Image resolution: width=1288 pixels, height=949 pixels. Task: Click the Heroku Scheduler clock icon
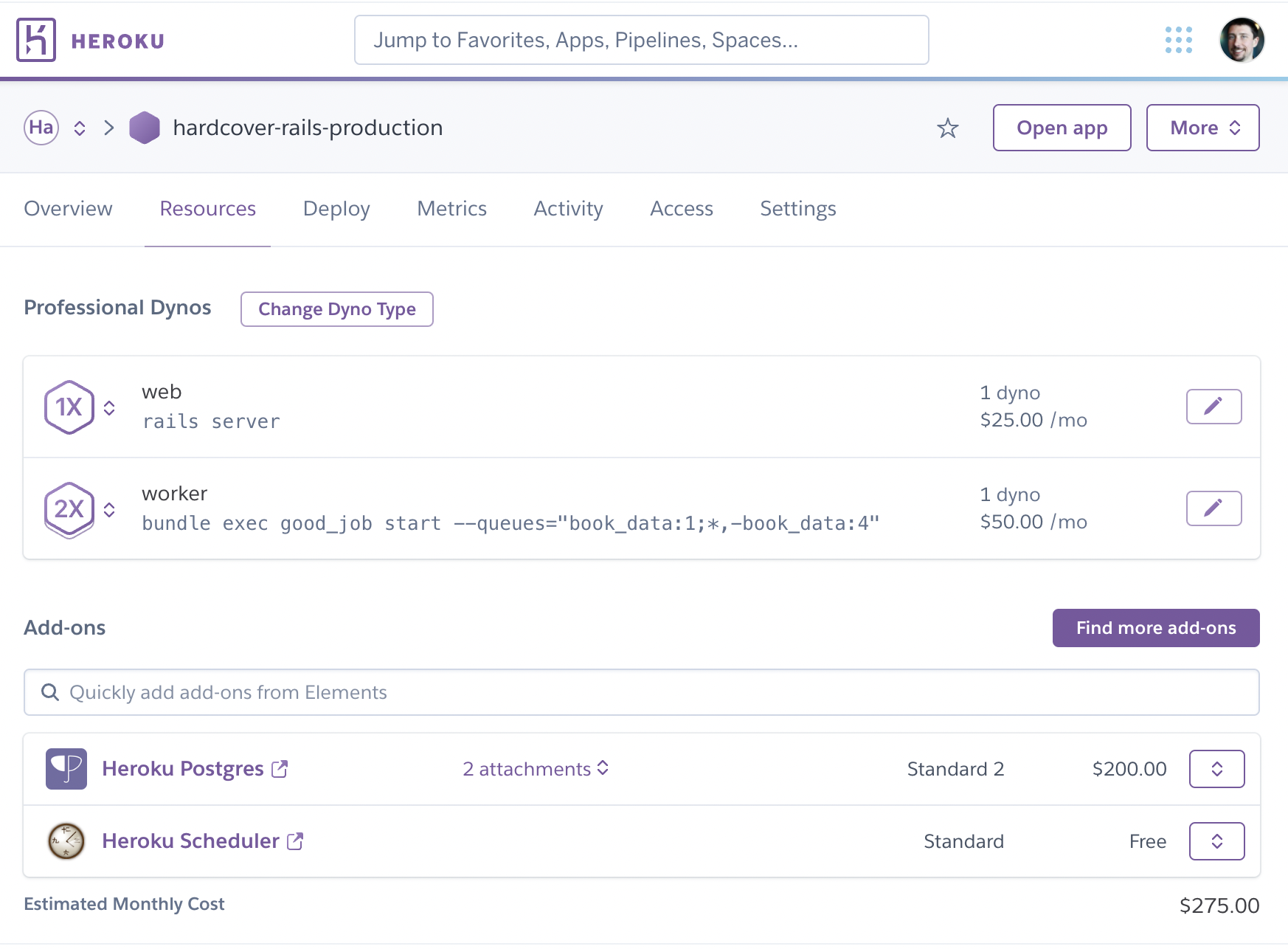pyautogui.click(x=66, y=841)
